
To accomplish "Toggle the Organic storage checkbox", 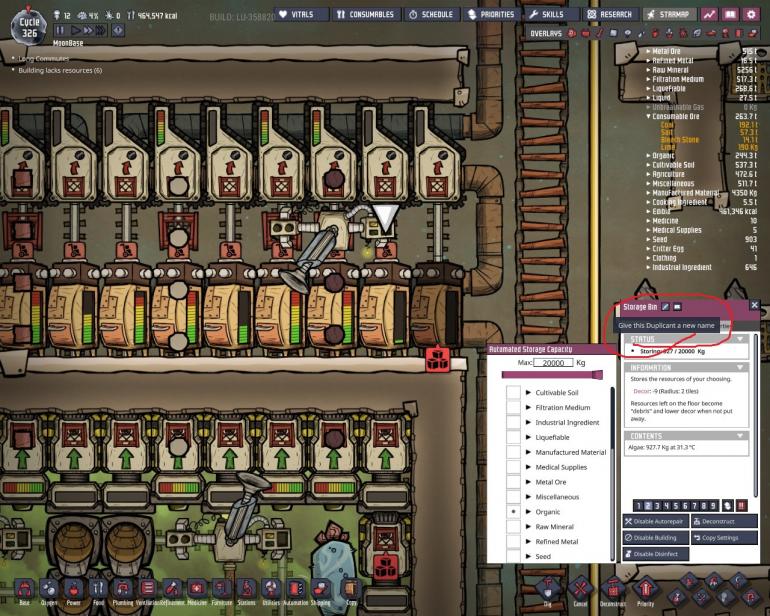I will coord(513,511).
